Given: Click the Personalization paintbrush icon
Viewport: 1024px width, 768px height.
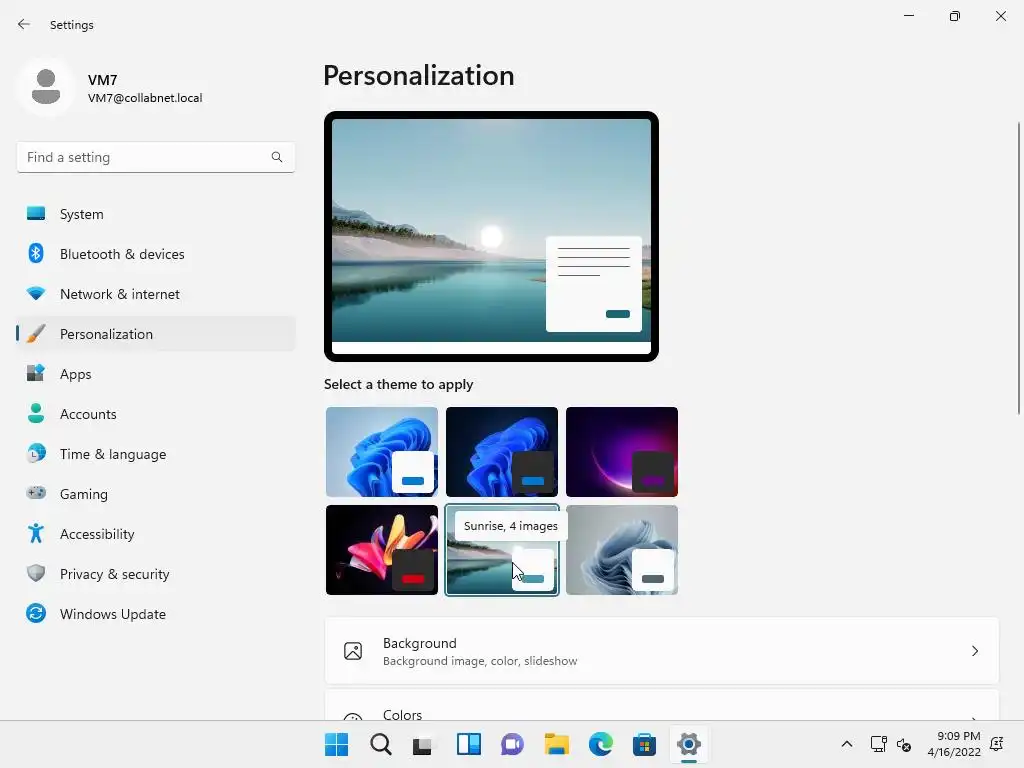Looking at the screenshot, I should [36, 334].
